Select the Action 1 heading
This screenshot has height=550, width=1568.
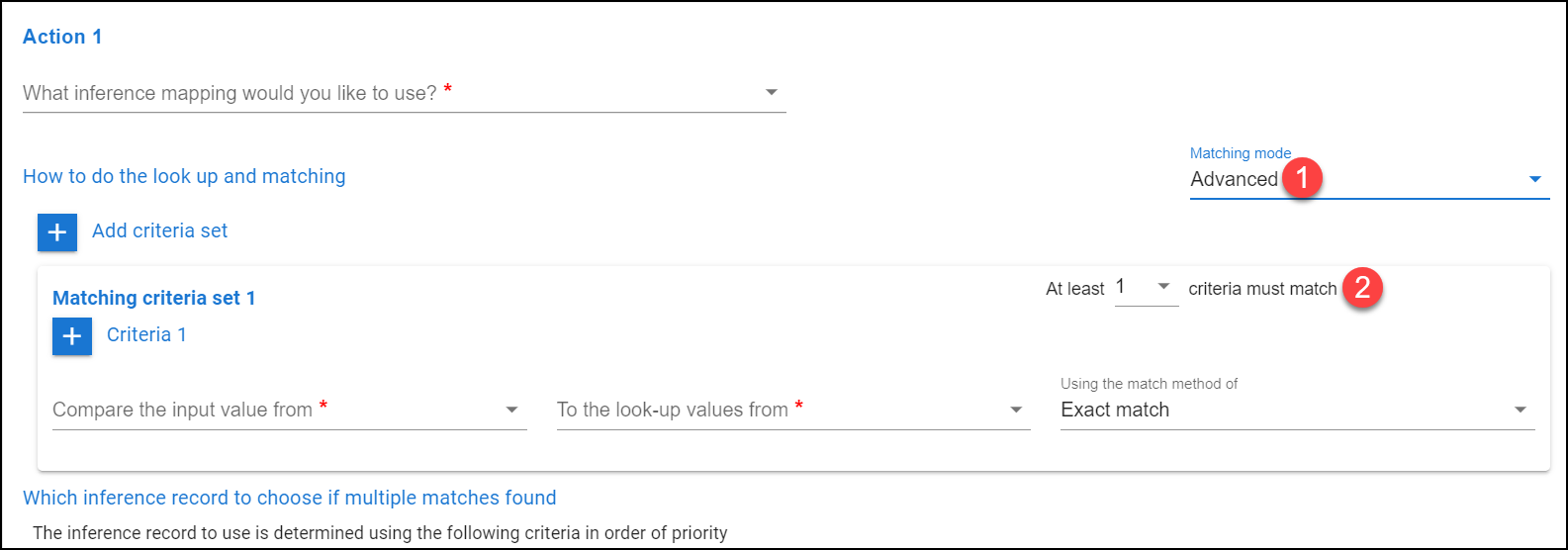[x=62, y=37]
